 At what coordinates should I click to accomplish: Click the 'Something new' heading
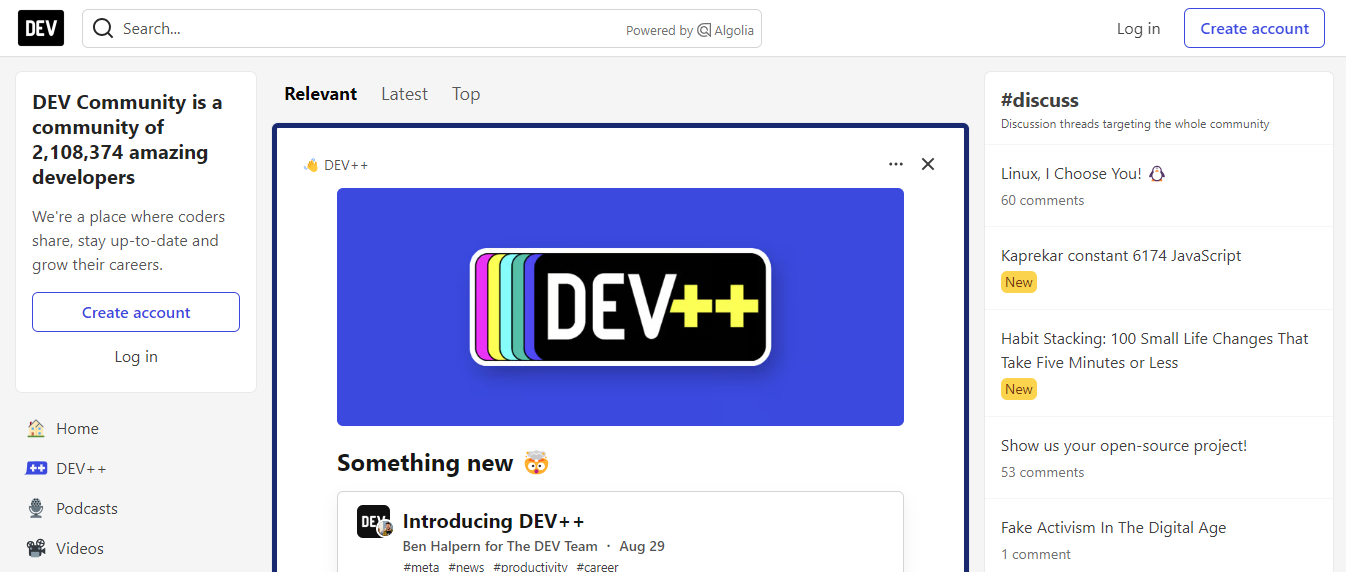pyautogui.click(x=443, y=463)
